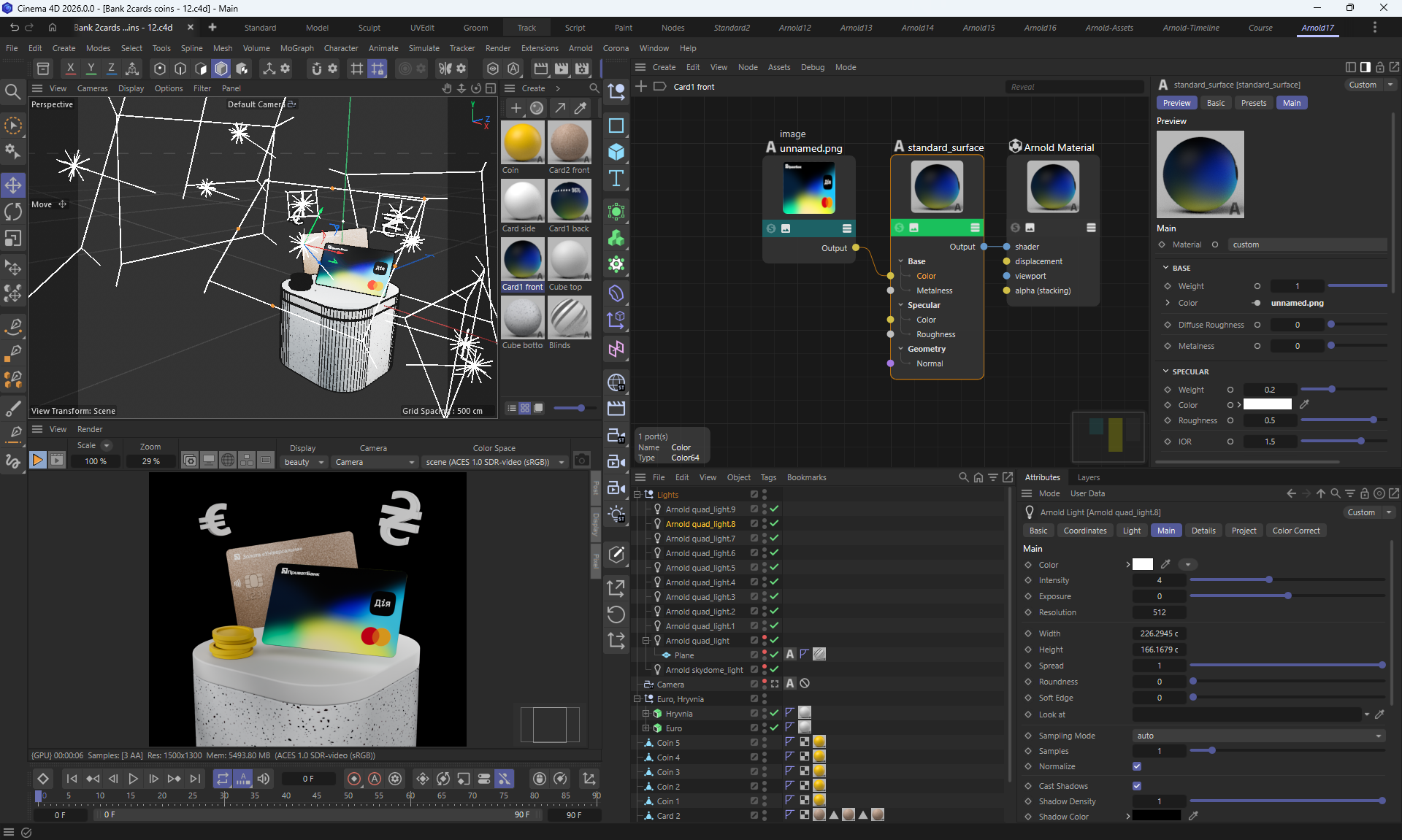This screenshot has width=1402, height=840.
Task: Select the Rotate tool in left toolbar
Action: (x=13, y=212)
